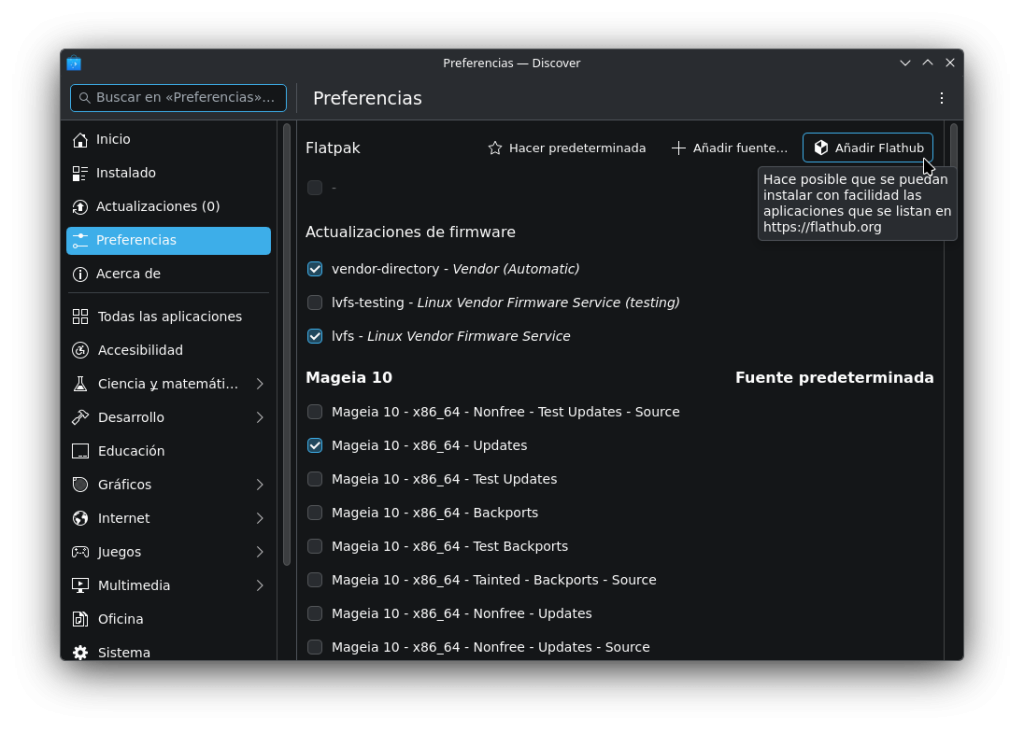Check Mageia 10 Nonfree Updates Source box
Viewport: 1024px width, 732px height.
tap(315, 647)
